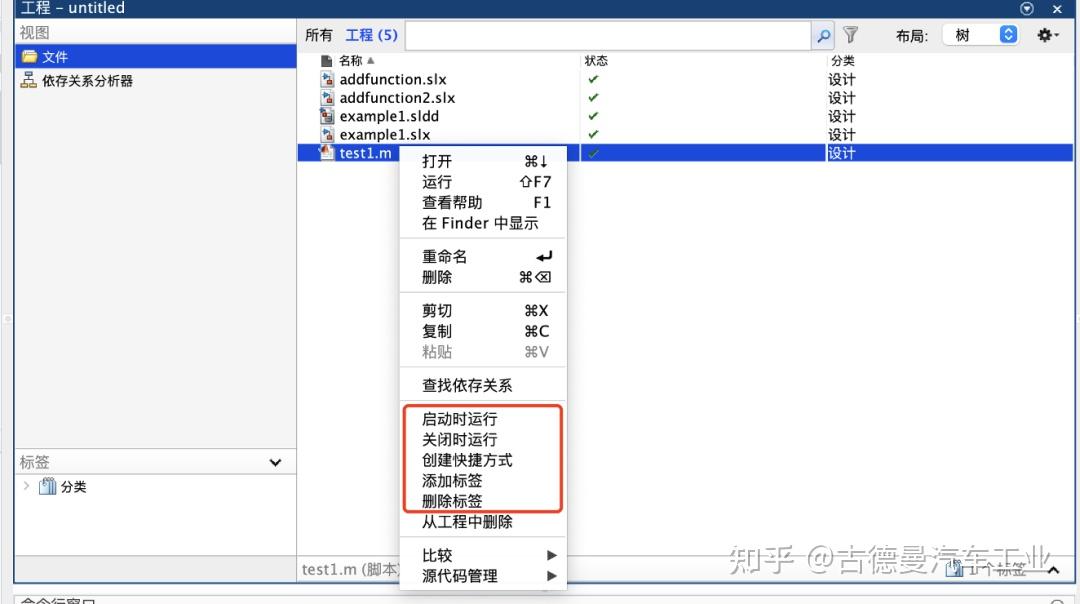Open the filter funnel icon

[x=850, y=35]
